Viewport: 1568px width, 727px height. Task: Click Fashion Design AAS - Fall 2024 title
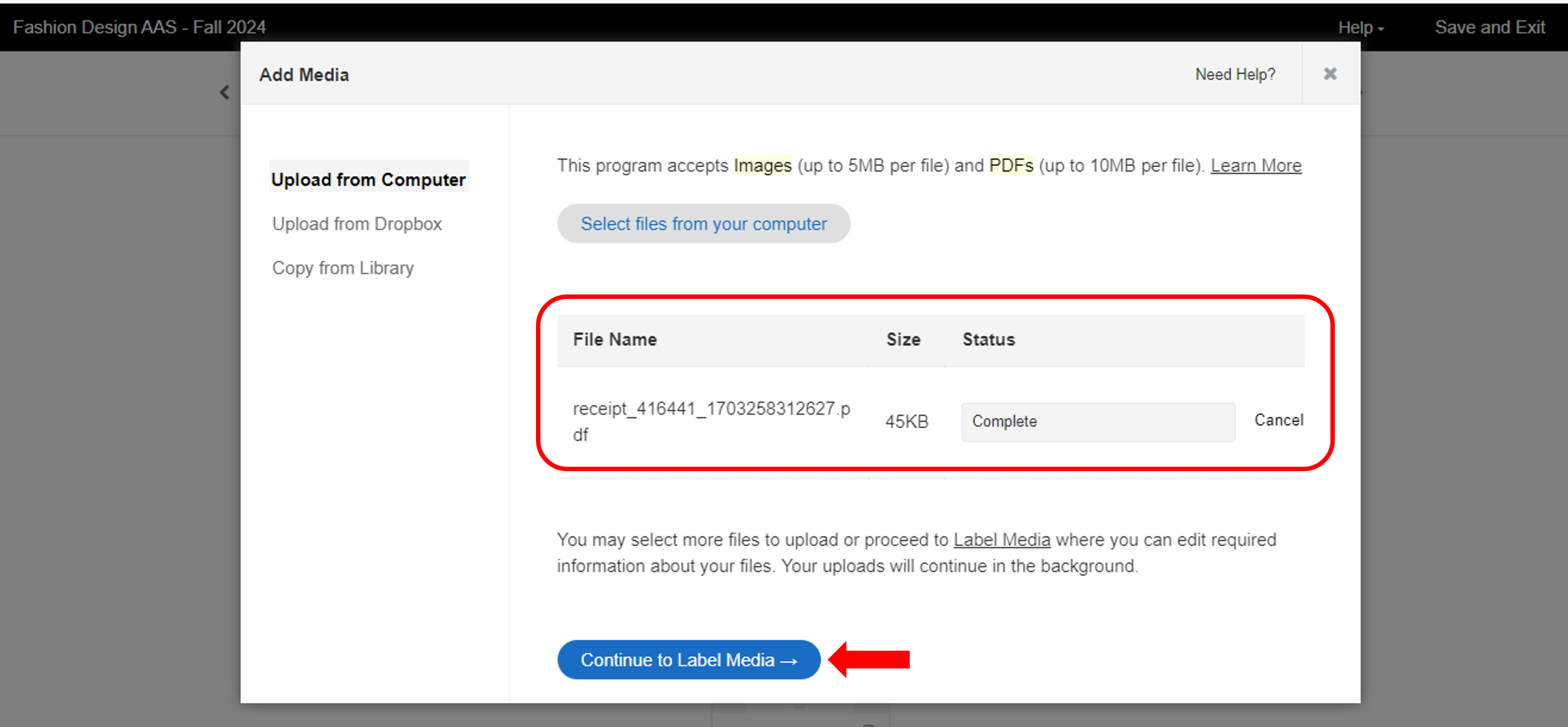click(139, 27)
